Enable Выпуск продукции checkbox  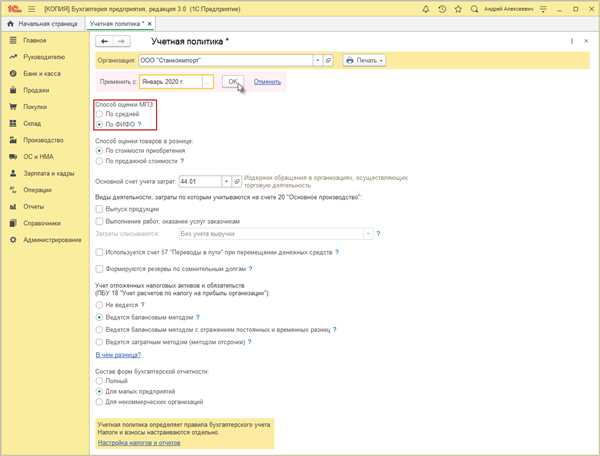[x=99, y=209]
